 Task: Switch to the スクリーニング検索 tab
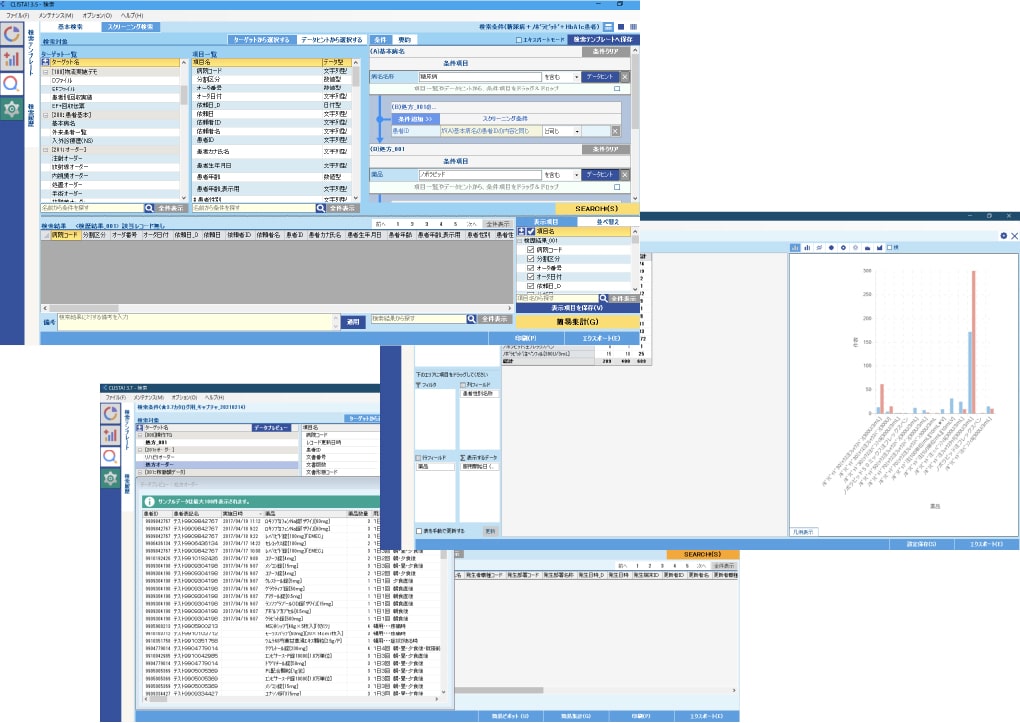click(x=129, y=27)
